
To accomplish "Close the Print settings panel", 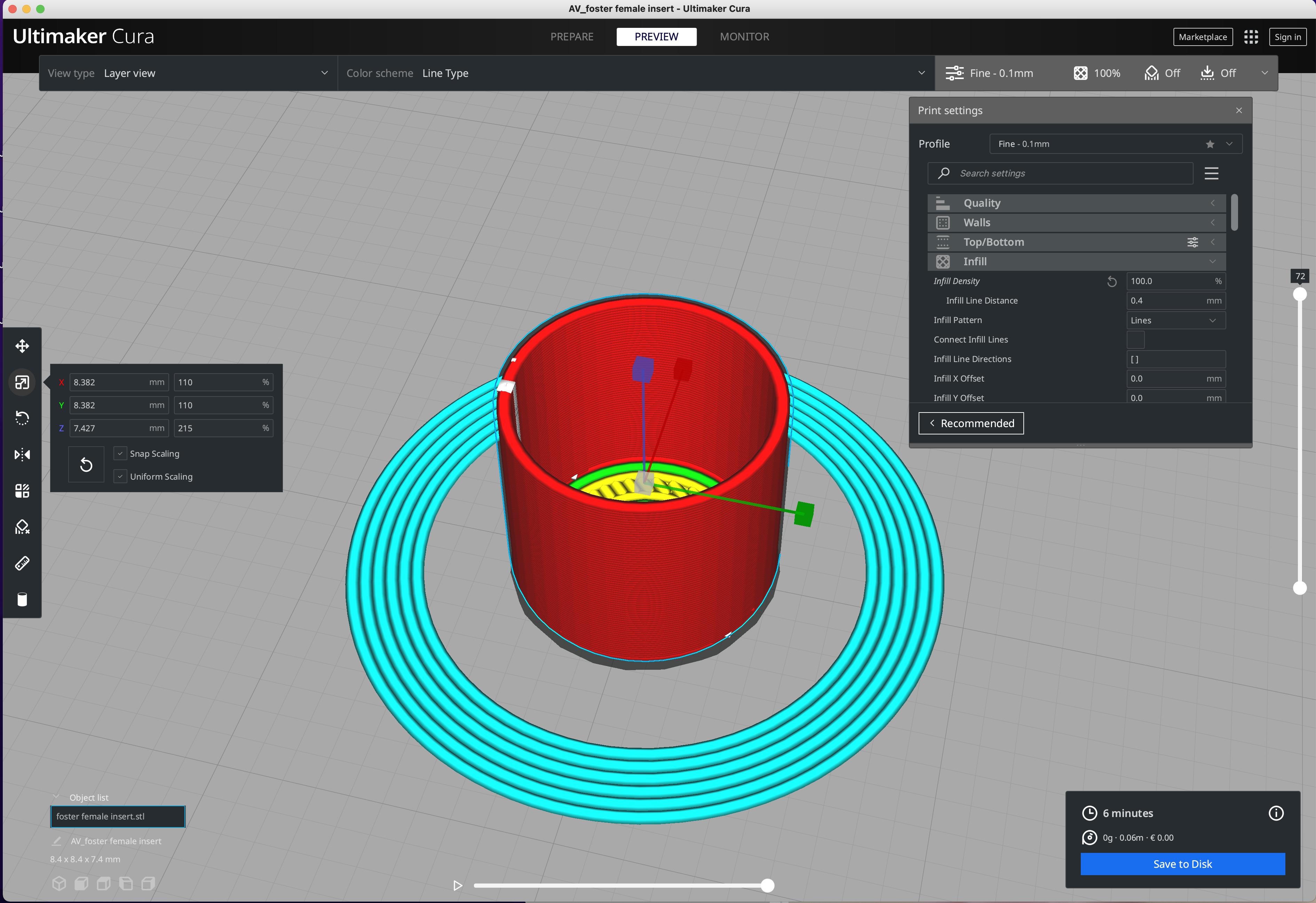I will 1239,110.
